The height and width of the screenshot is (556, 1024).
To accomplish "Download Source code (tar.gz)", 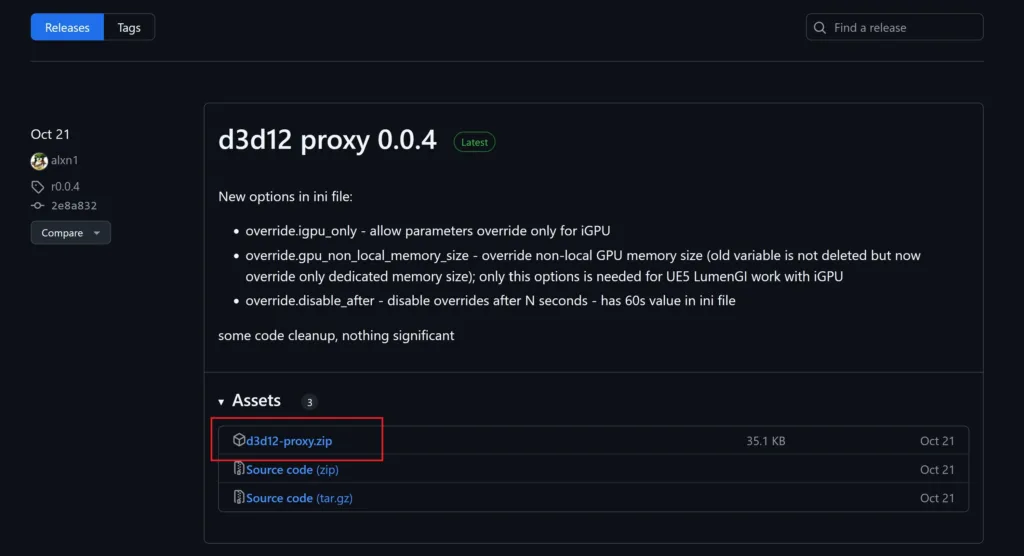I will (299, 498).
